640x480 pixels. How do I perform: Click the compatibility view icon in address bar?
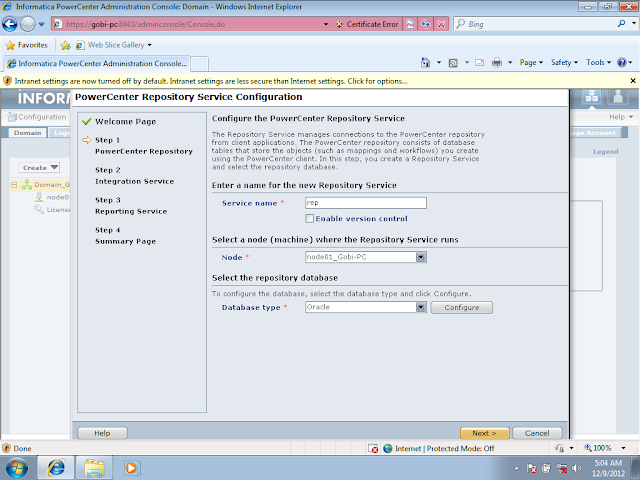410,24
